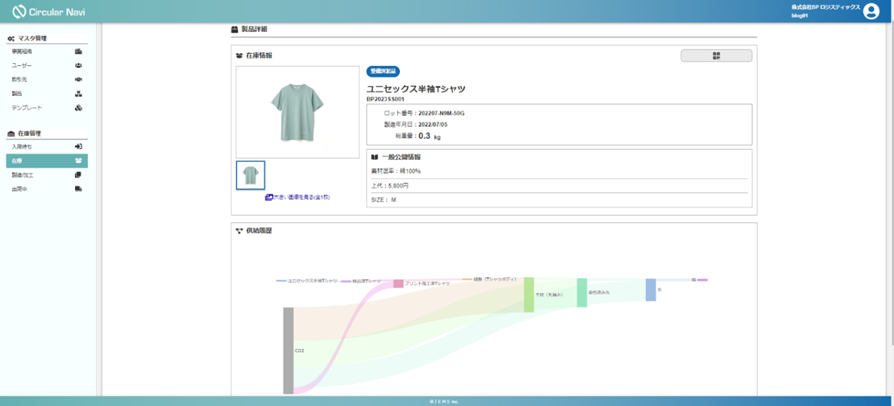Image resolution: width=894 pixels, height=406 pixels.
Task: Select the small T-shirt thumbnail
Action: point(250,175)
